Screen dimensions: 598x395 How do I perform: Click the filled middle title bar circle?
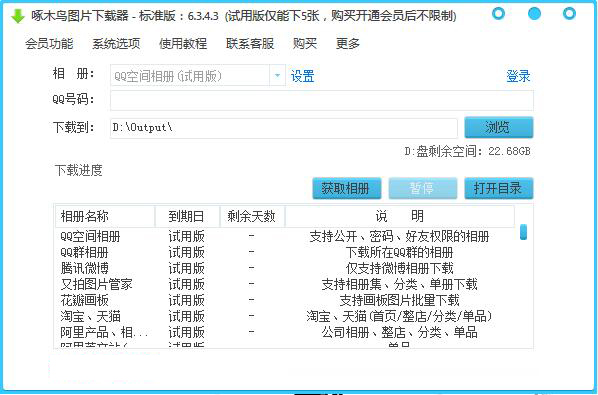pyautogui.click(x=534, y=14)
